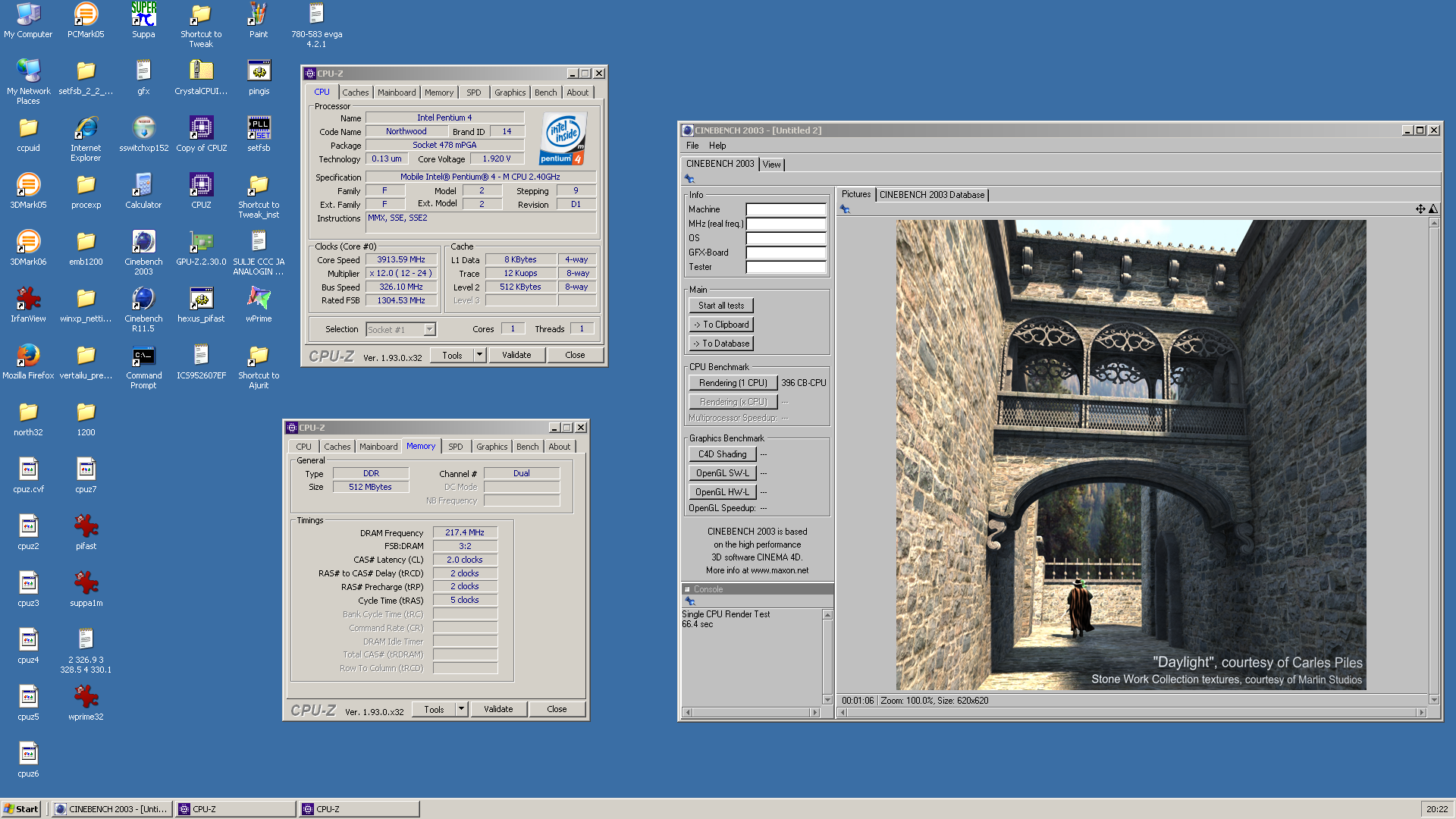The width and height of the screenshot is (1456, 819).
Task: Open the wprime32 desktop icon
Action: click(86, 702)
